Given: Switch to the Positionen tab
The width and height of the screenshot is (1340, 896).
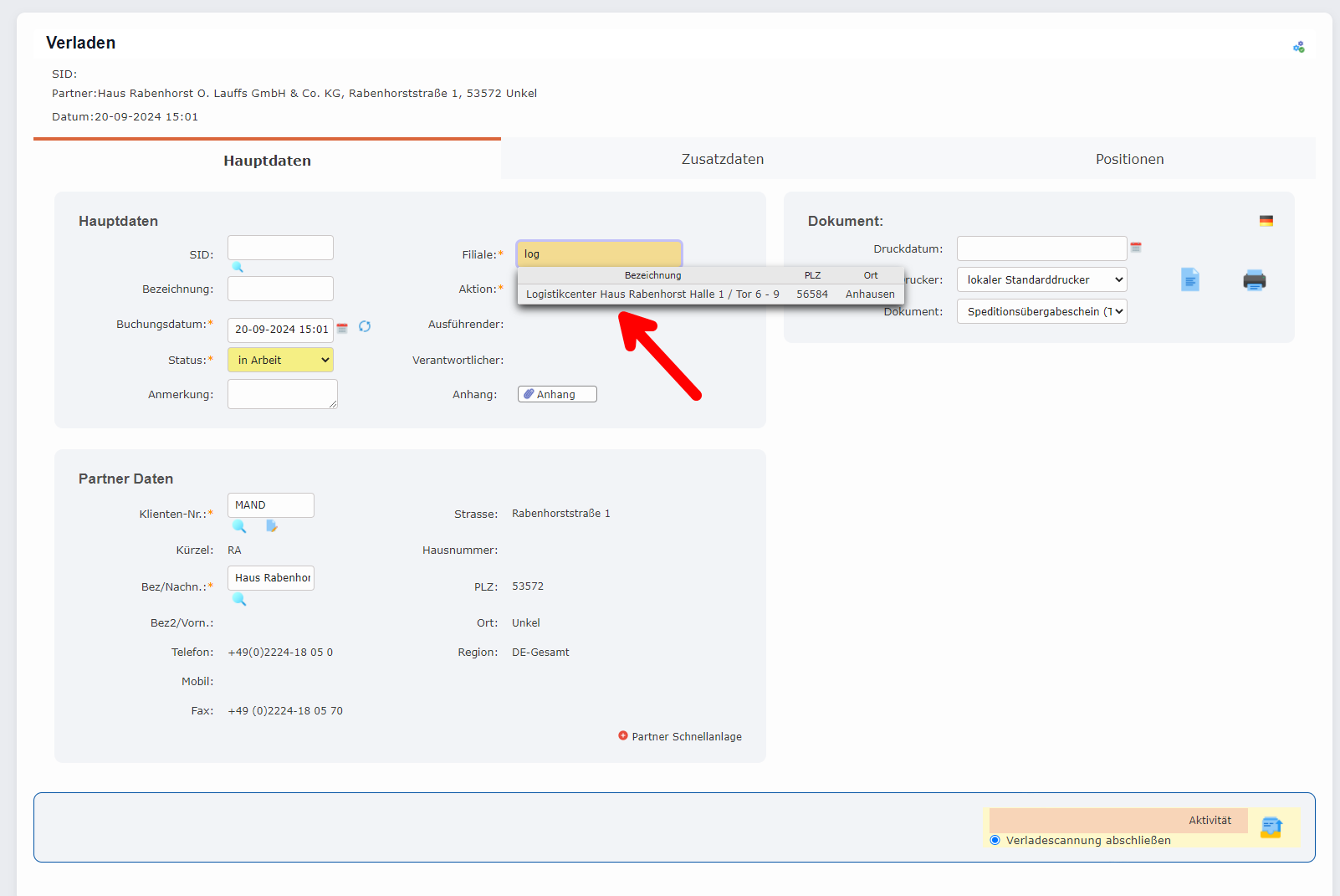Looking at the screenshot, I should point(1129,159).
